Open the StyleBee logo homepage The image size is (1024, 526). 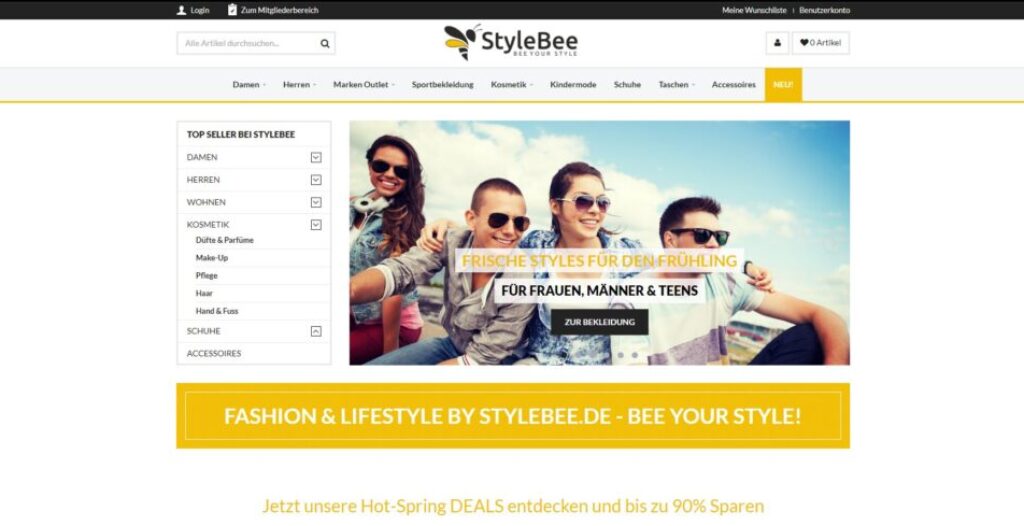511,42
